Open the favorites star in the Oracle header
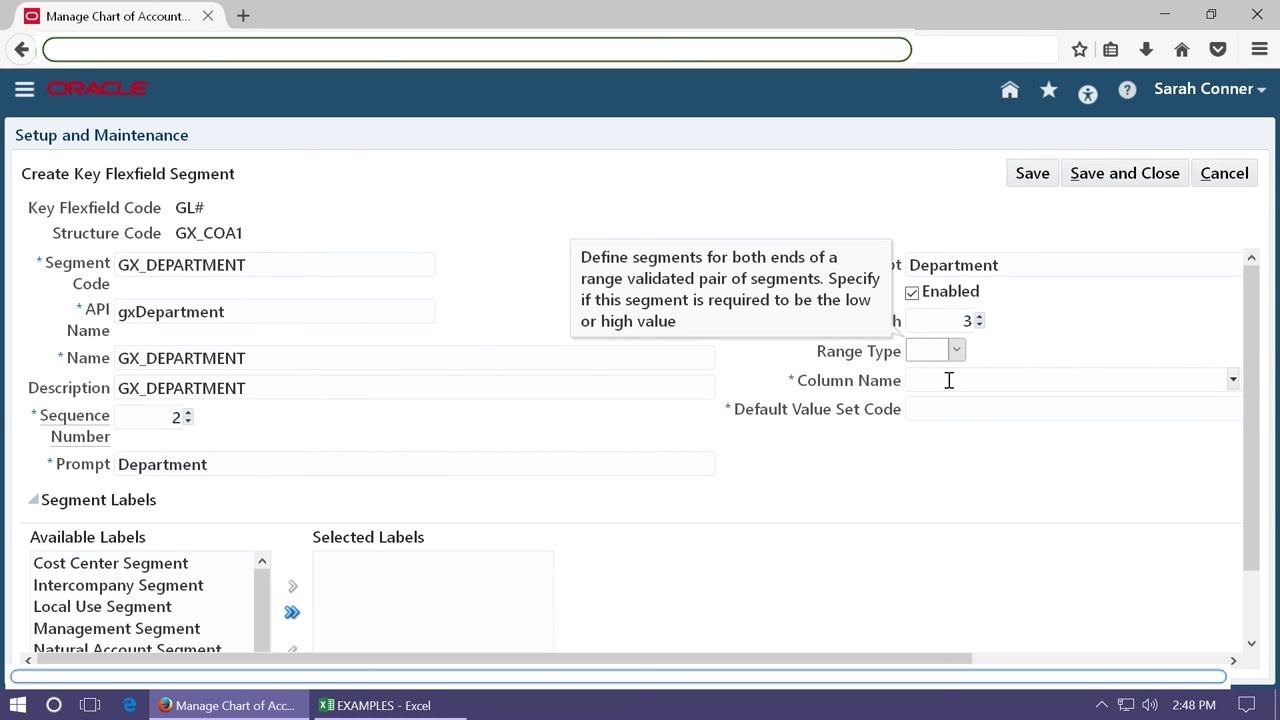Image resolution: width=1280 pixels, height=720 pixels. point(1049,90)
